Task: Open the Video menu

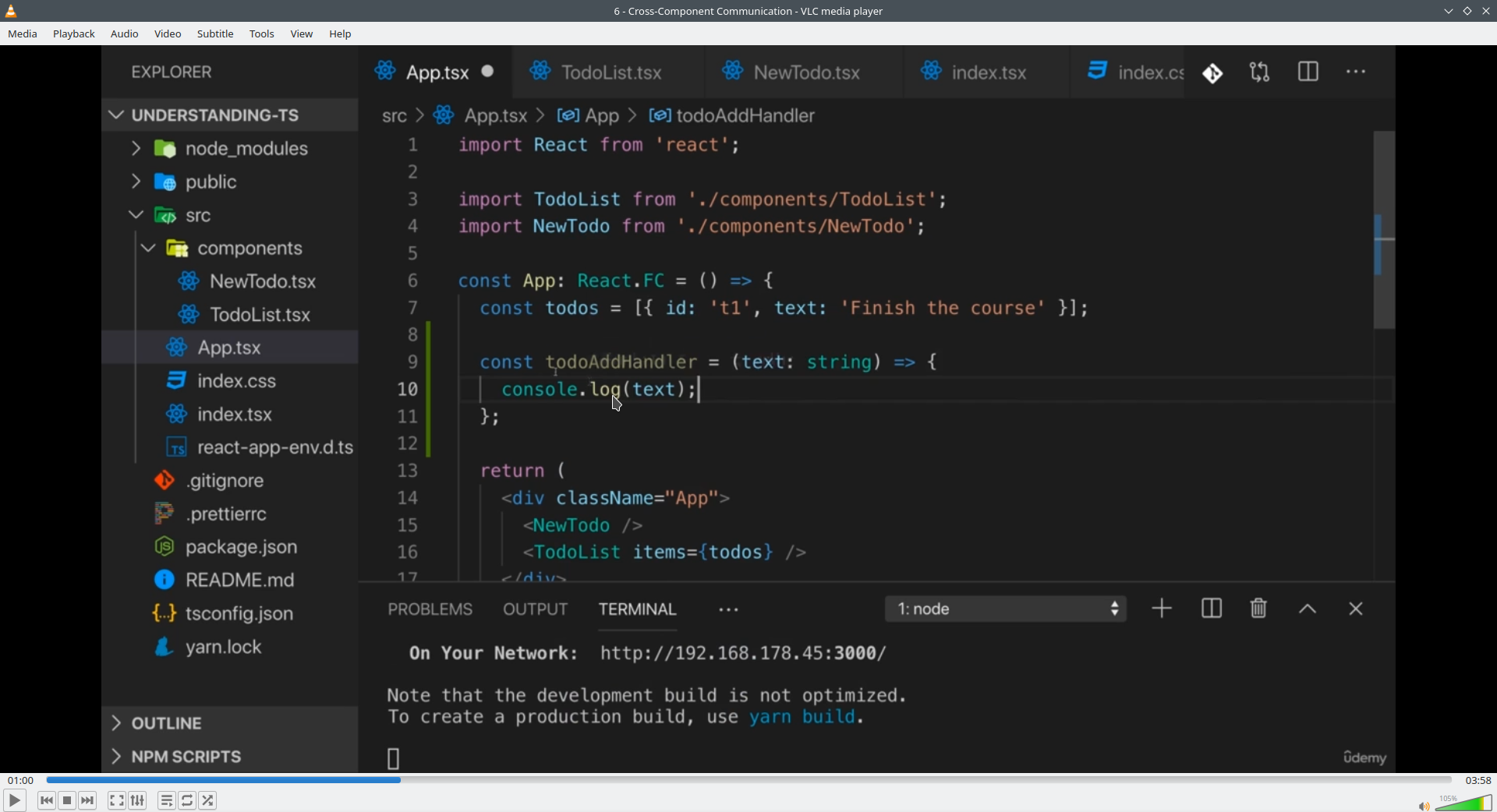Action: 168,34
